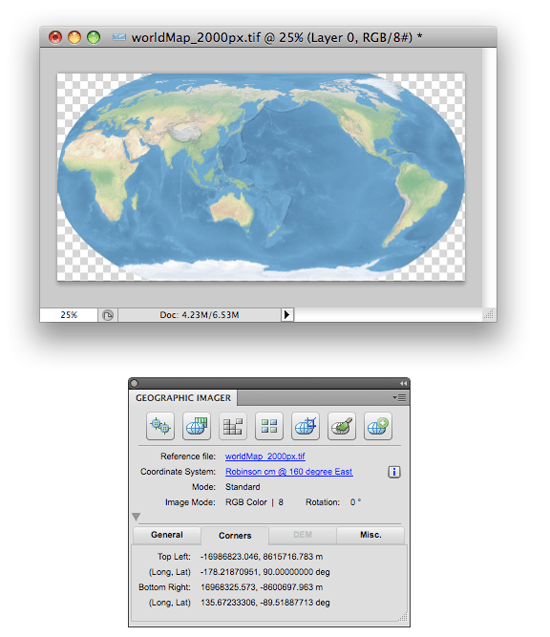Click the disabled DEM tab
Image resolution: width=550 pixels, height=637 pixels.
[303, 535]
